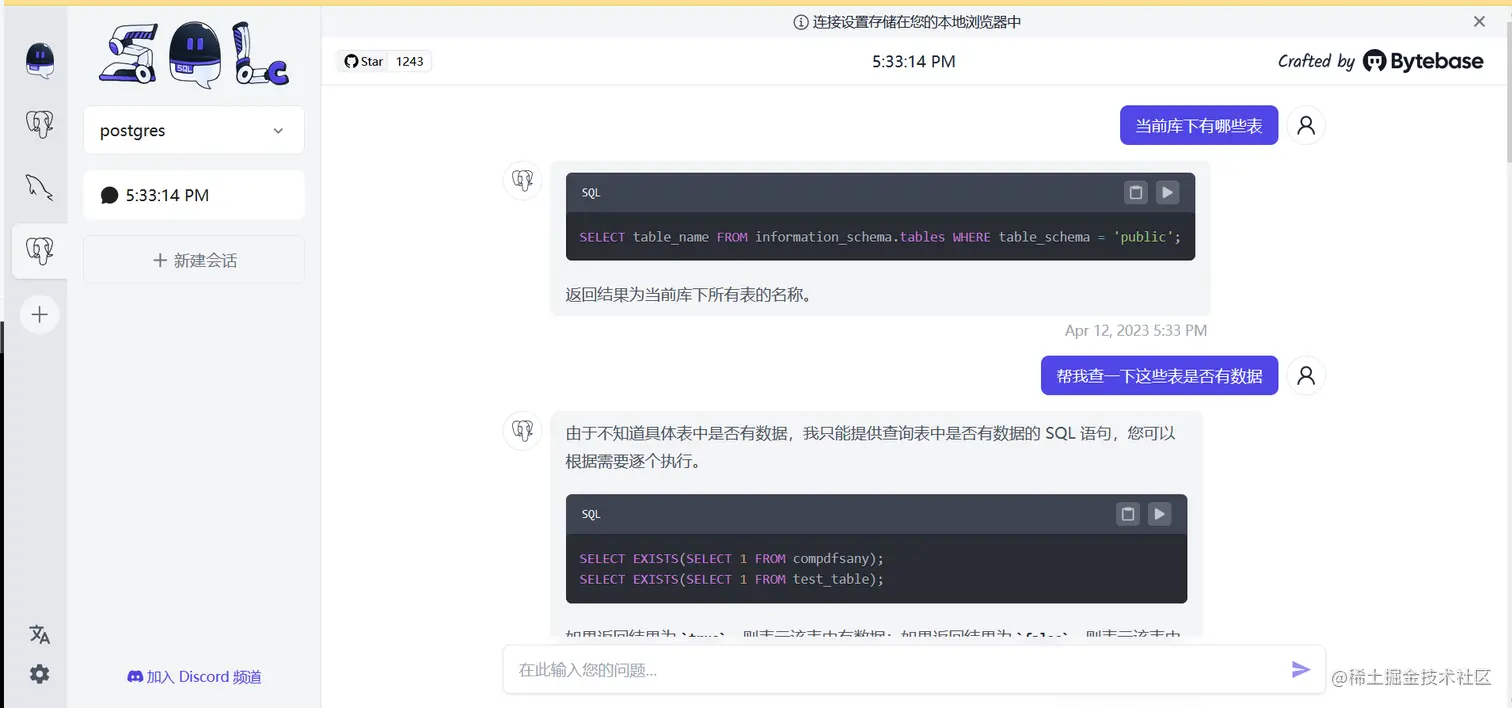Open the postgres database selector dropdown
Image resolution: width=1512 pixels, height=708 pixels.
pyautogui.click(x=193, y=130)
